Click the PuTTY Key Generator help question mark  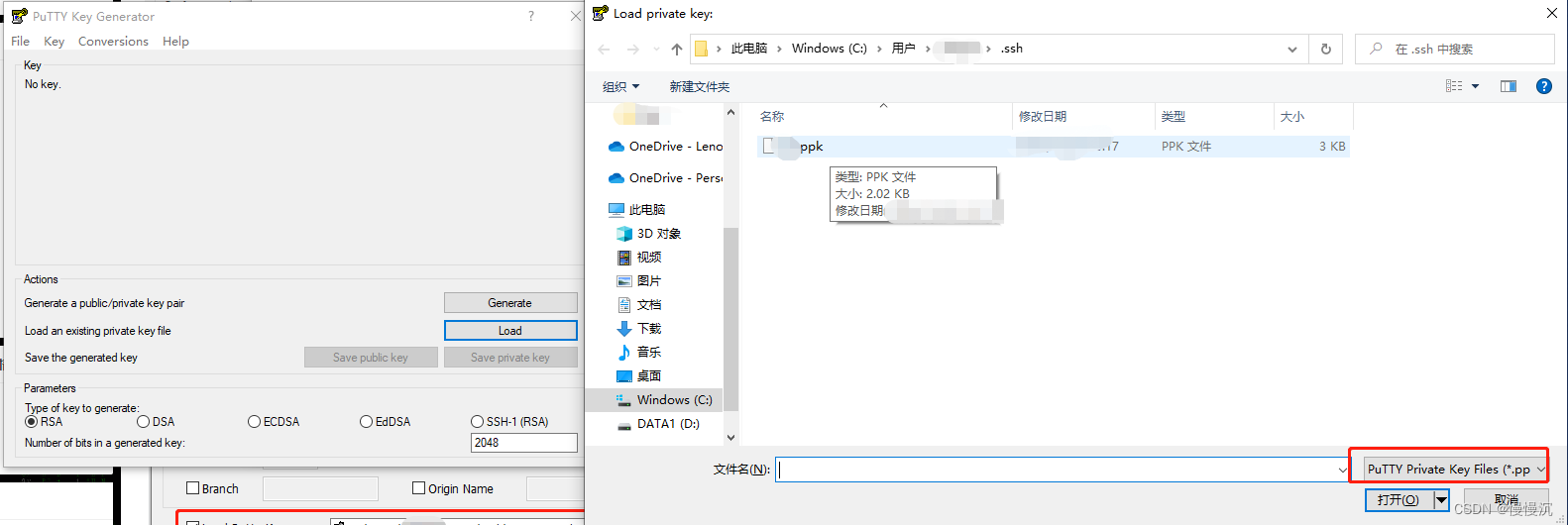pyautogui.click(x=531, y=16)
